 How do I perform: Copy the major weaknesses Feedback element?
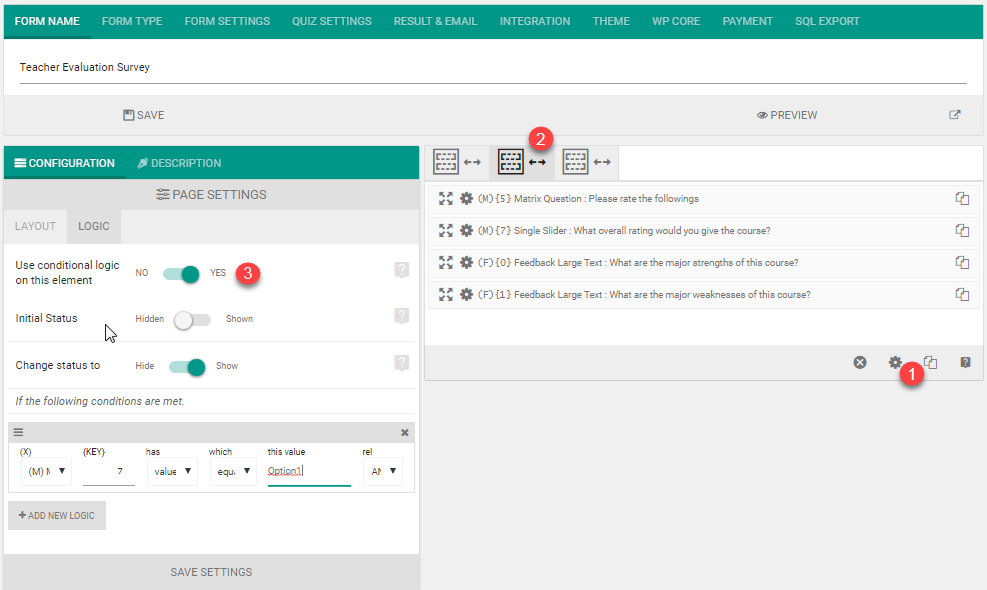click(962, 295)
